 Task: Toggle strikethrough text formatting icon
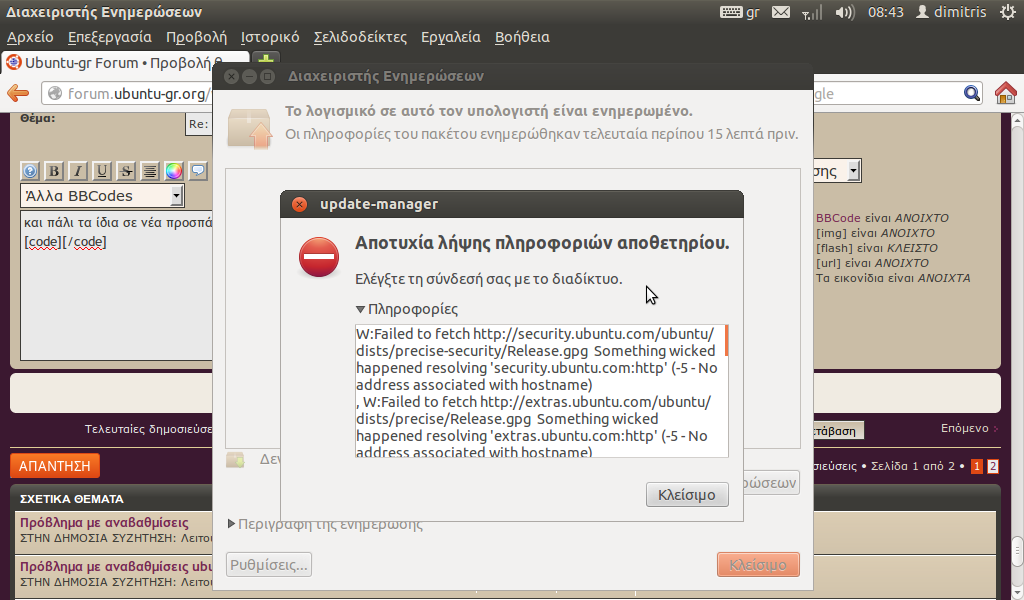coord(125,171)
